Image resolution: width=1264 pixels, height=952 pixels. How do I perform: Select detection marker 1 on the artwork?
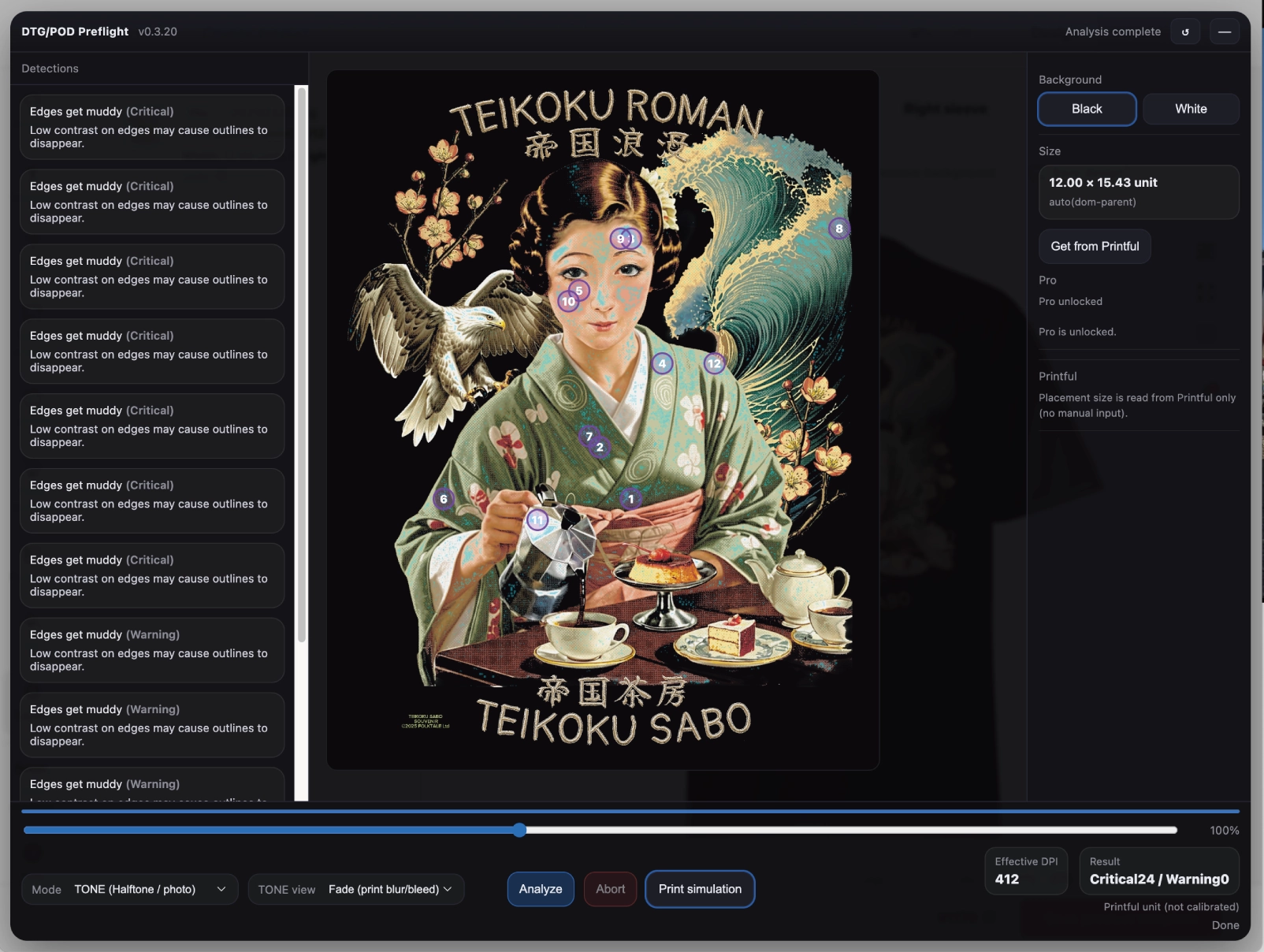tap(630, 498)
